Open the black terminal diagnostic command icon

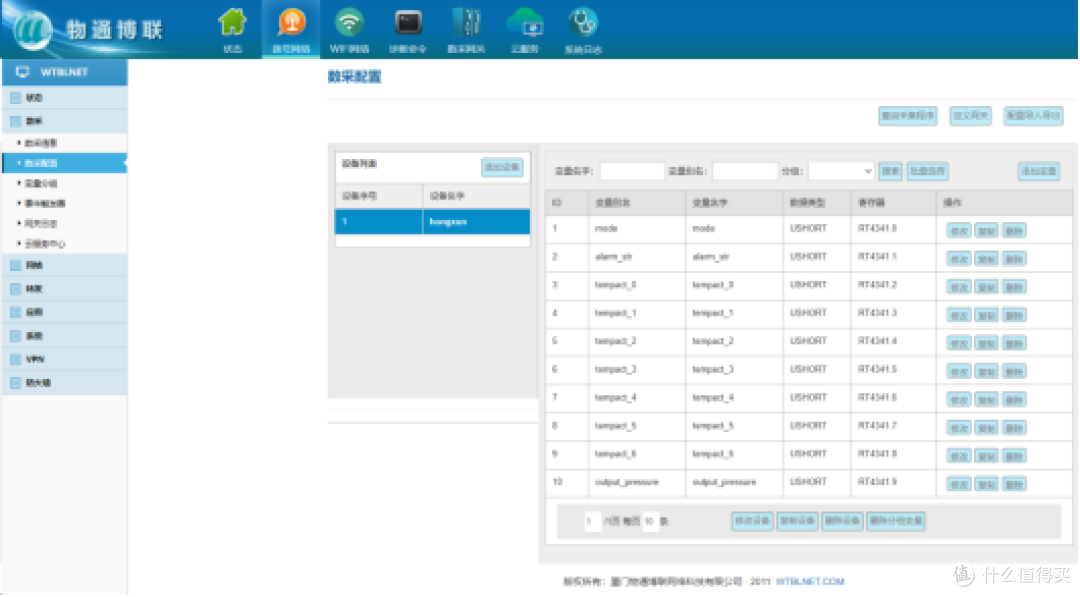pyautogui.click(x=408, y=23)
